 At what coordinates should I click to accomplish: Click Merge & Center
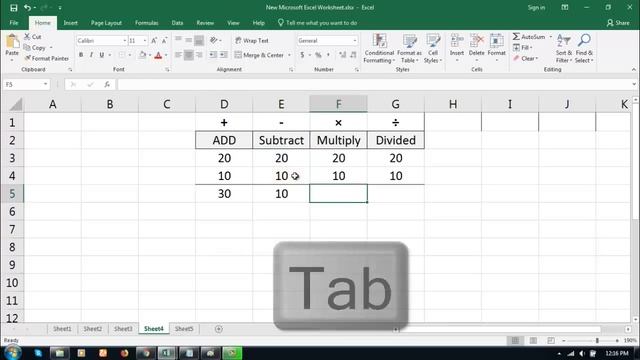click(259, 55)
